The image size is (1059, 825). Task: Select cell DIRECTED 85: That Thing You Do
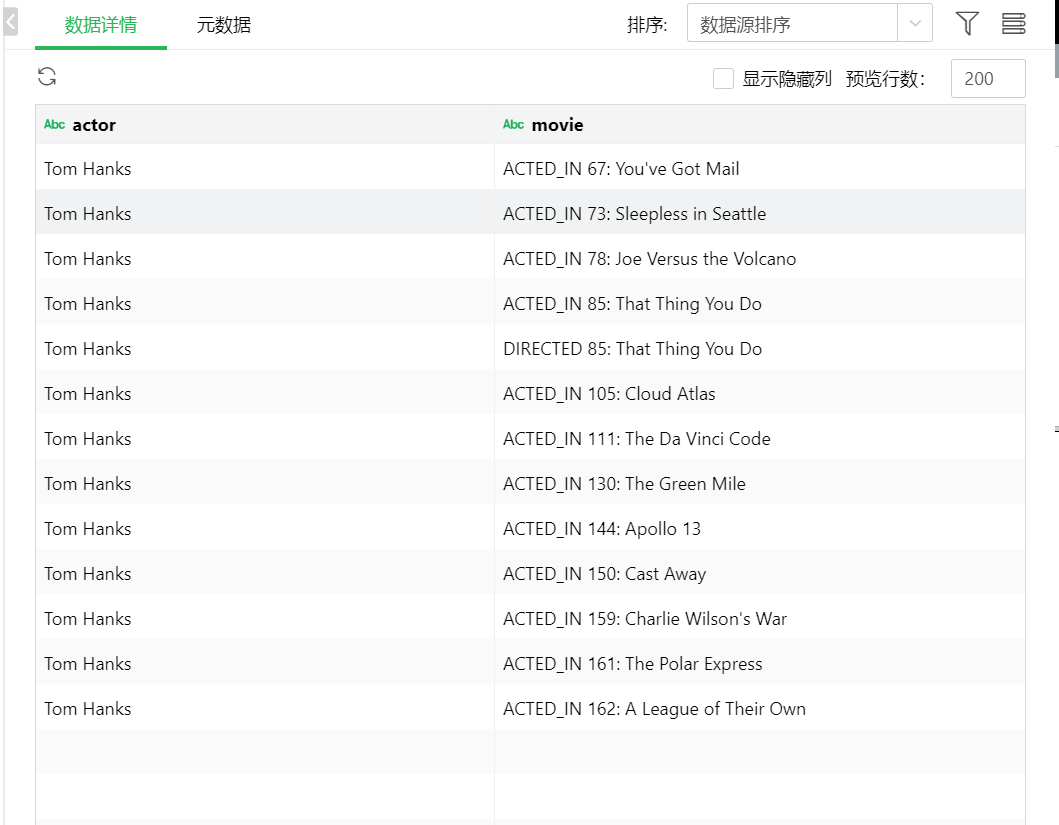[x=760, y=349]
